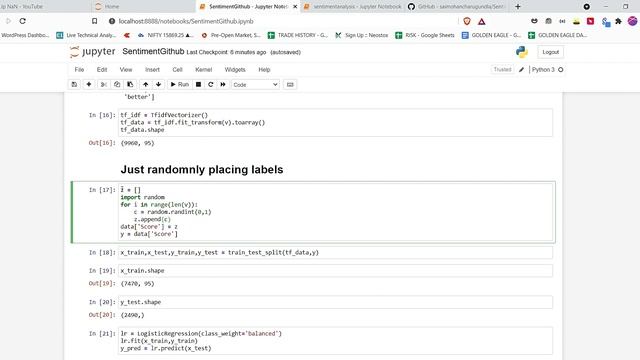Open the command palette keyboard icon
640x360 pixels.
click(x=290, y=84)
